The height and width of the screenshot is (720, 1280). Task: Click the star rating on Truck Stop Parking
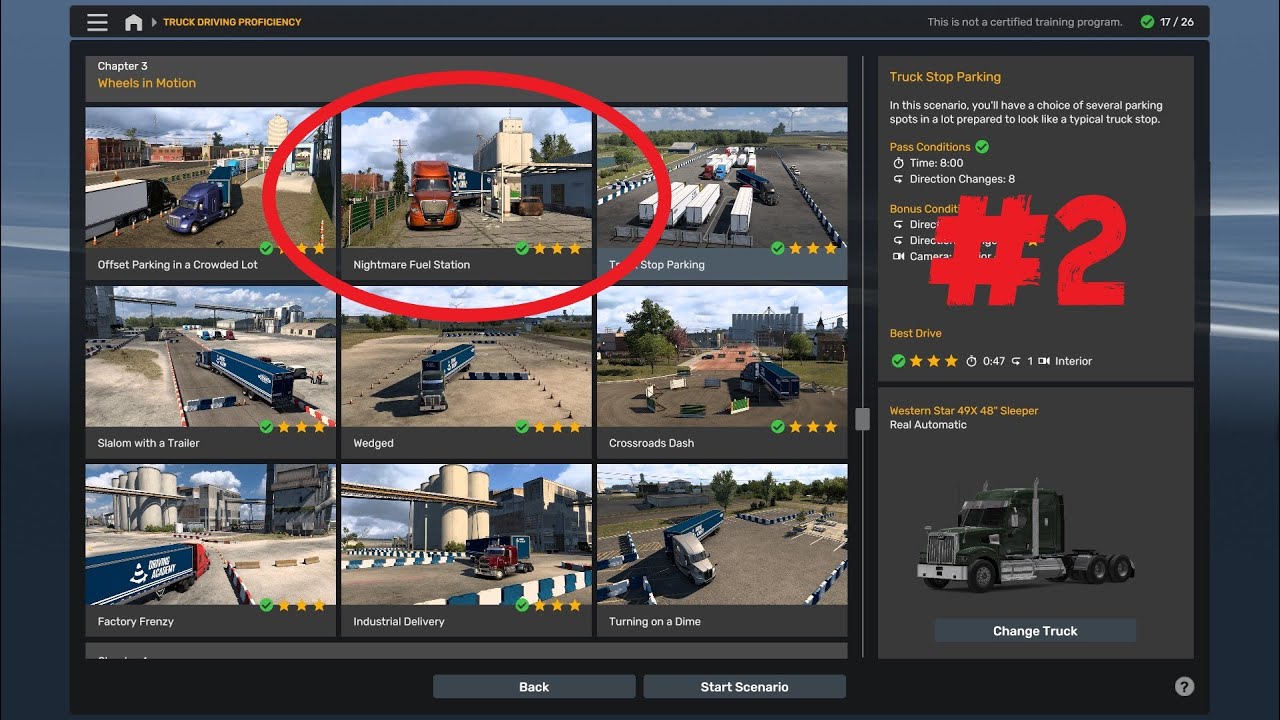(x=813, y=248)
